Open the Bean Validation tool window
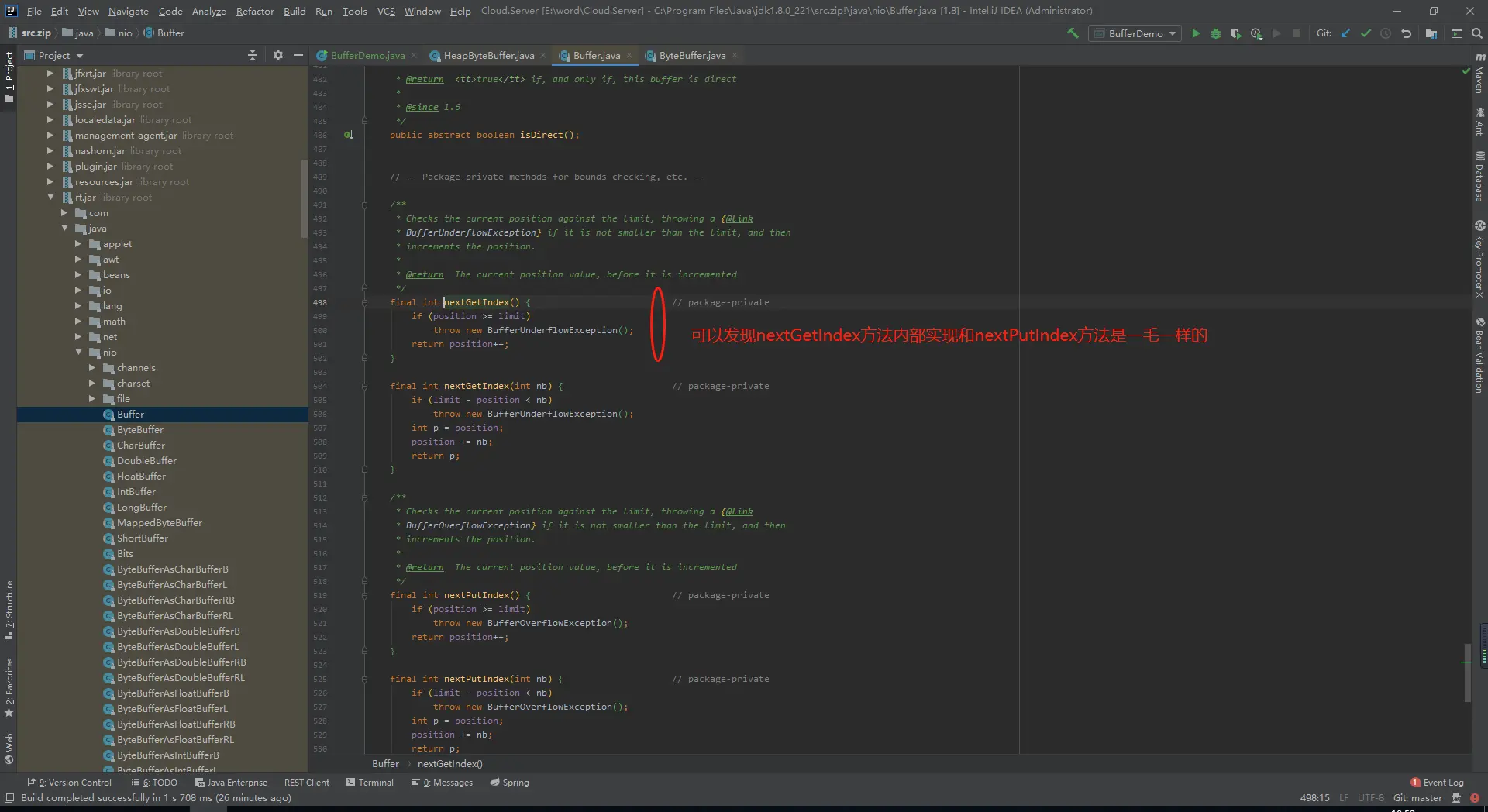1488x812 pixels. 1479,354
